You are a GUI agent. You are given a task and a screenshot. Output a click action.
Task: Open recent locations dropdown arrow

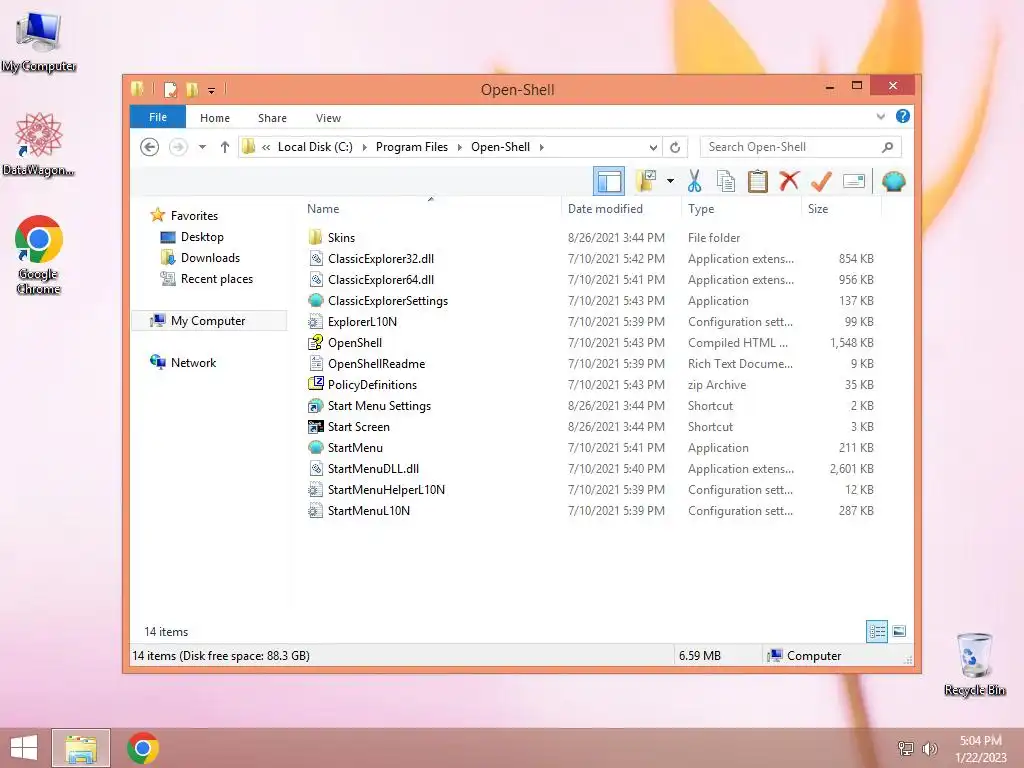[x=202, y=147]
